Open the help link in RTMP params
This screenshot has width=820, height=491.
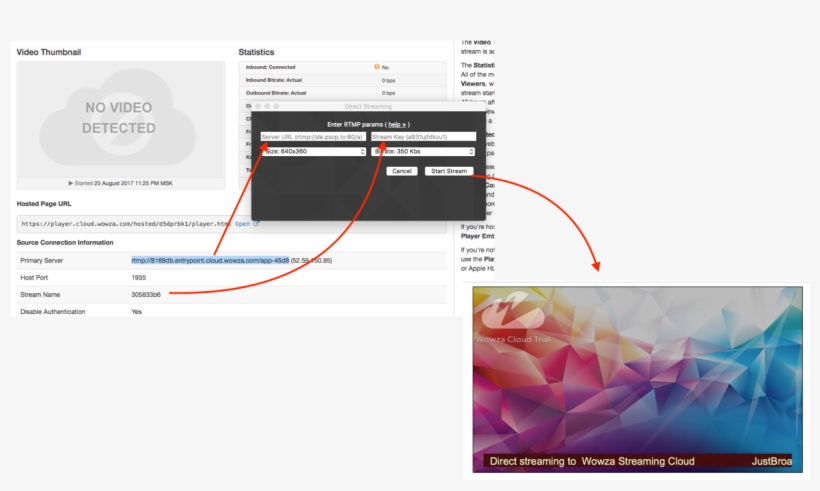pos(397,124)
